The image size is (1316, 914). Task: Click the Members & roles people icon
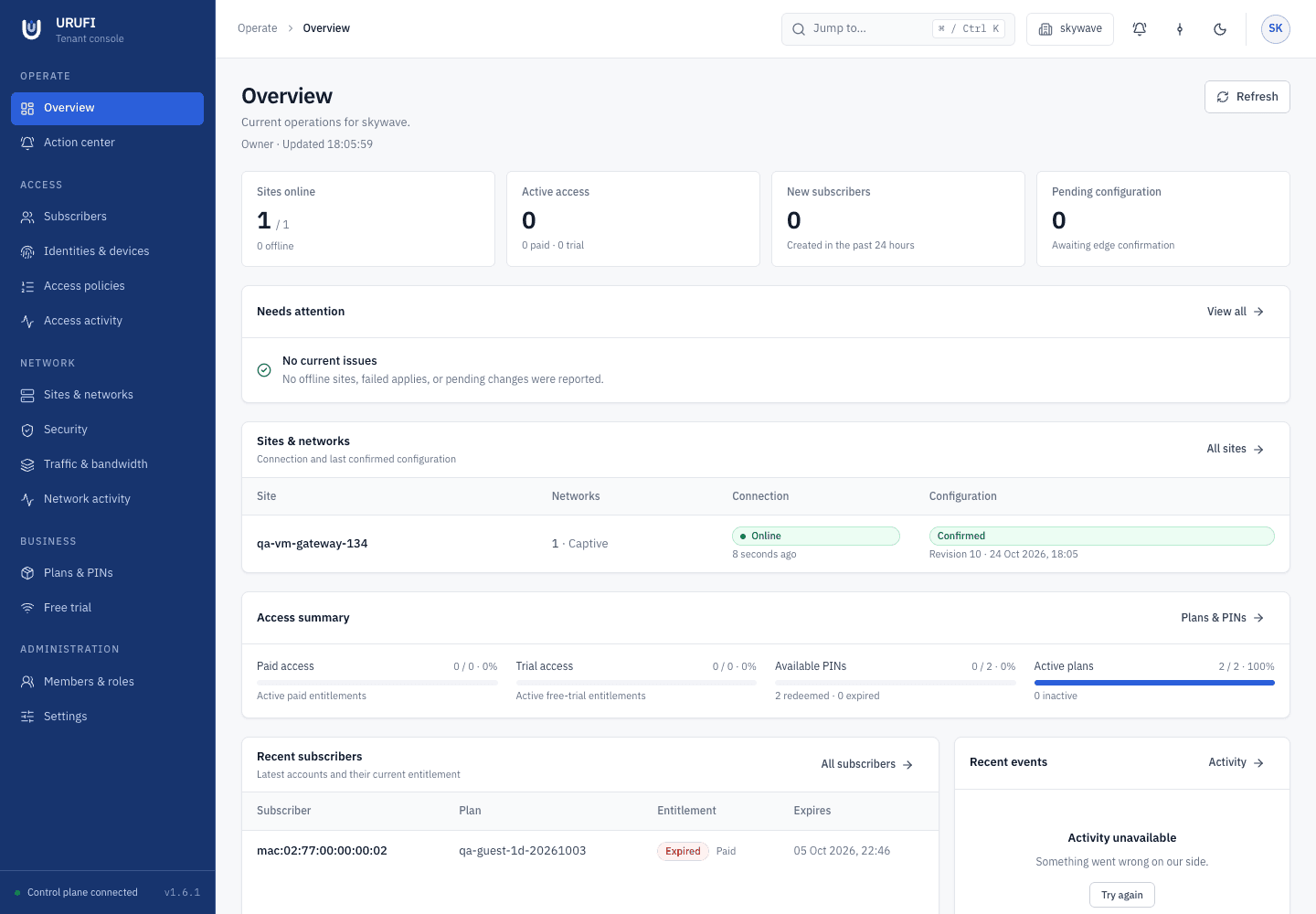click(27, 683)
